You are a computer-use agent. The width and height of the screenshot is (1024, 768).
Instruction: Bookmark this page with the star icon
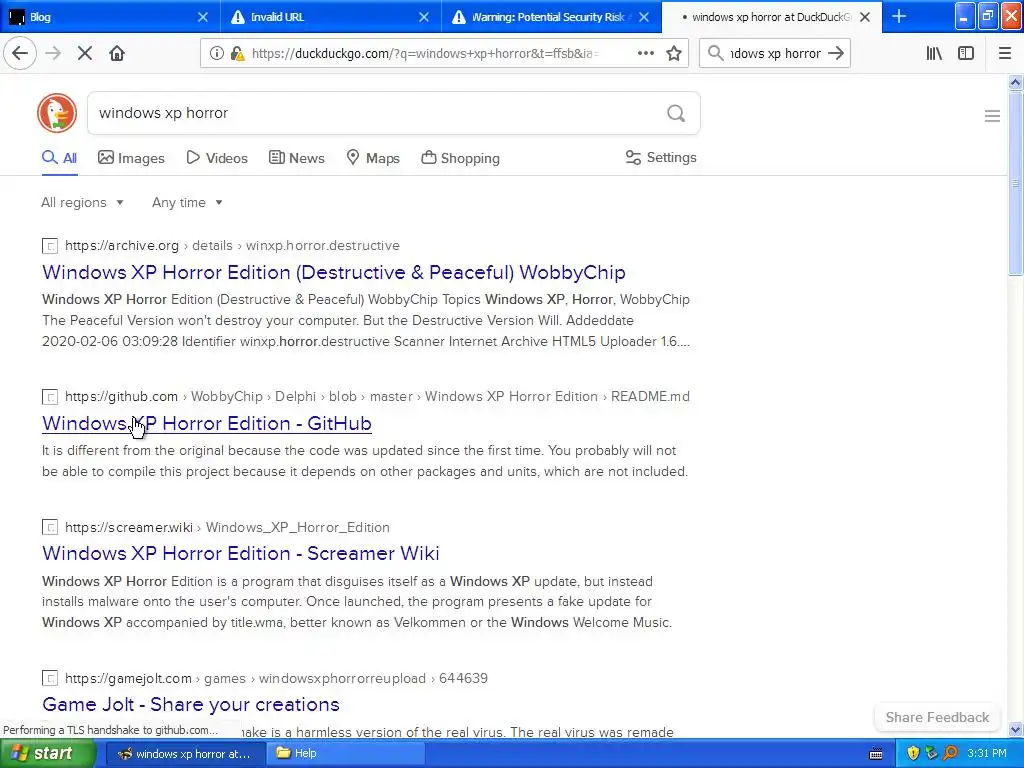[674, 53]
